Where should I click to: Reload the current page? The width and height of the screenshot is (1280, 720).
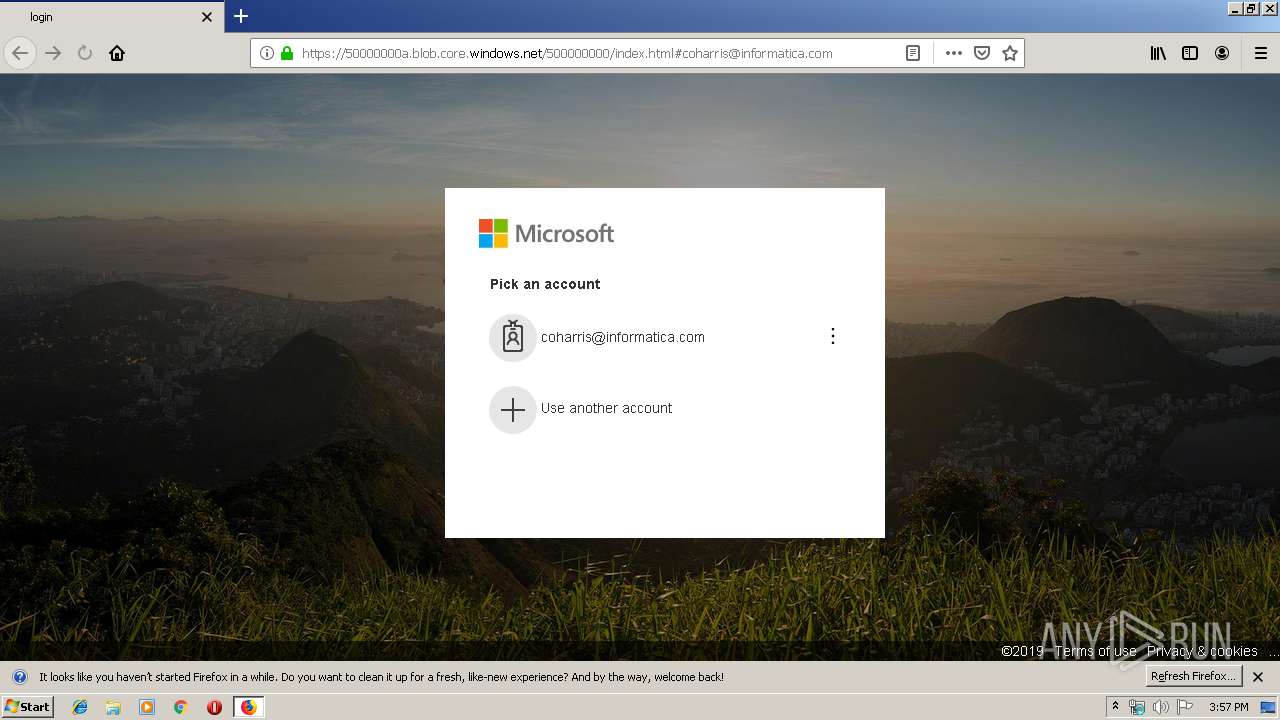[85, 53]
